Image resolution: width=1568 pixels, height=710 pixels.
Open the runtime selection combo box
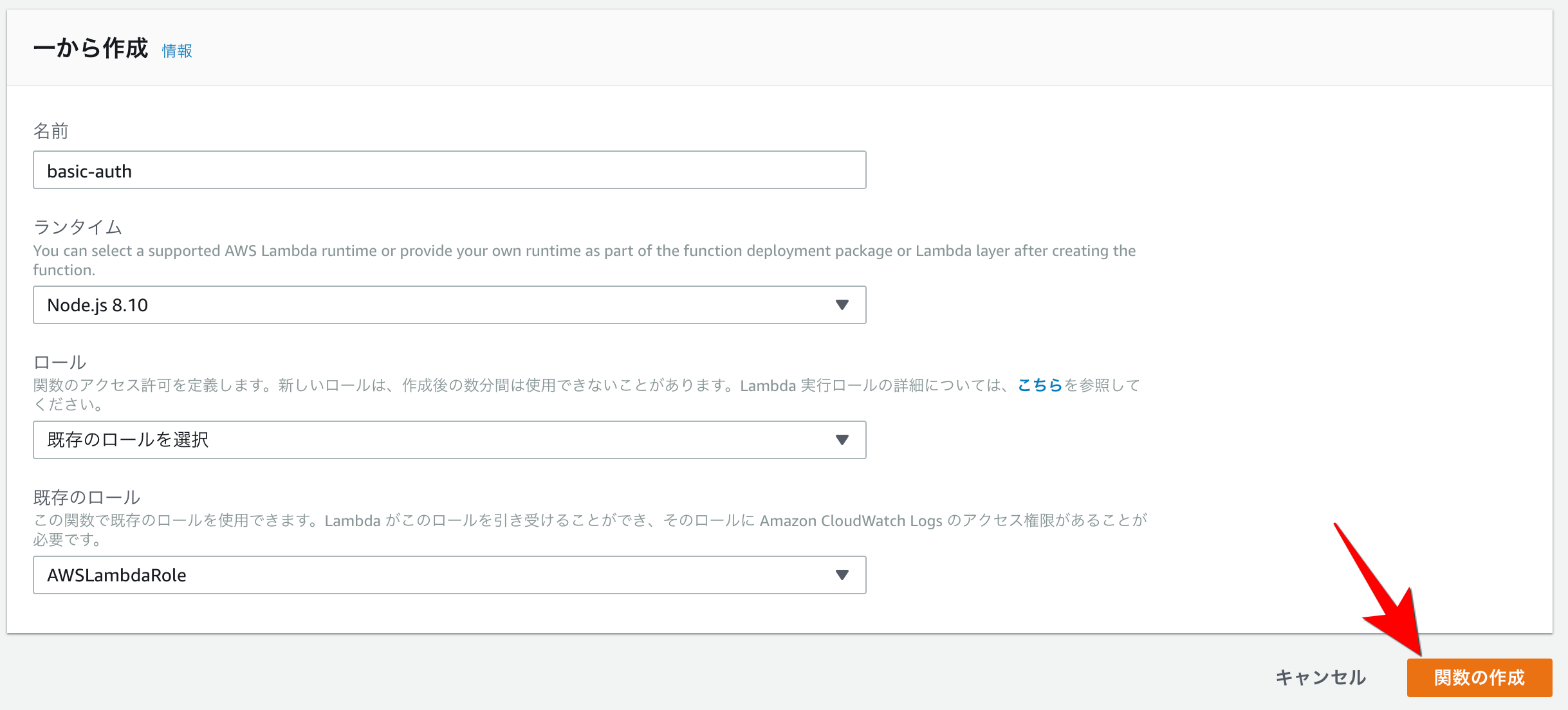tap(449, 305)
